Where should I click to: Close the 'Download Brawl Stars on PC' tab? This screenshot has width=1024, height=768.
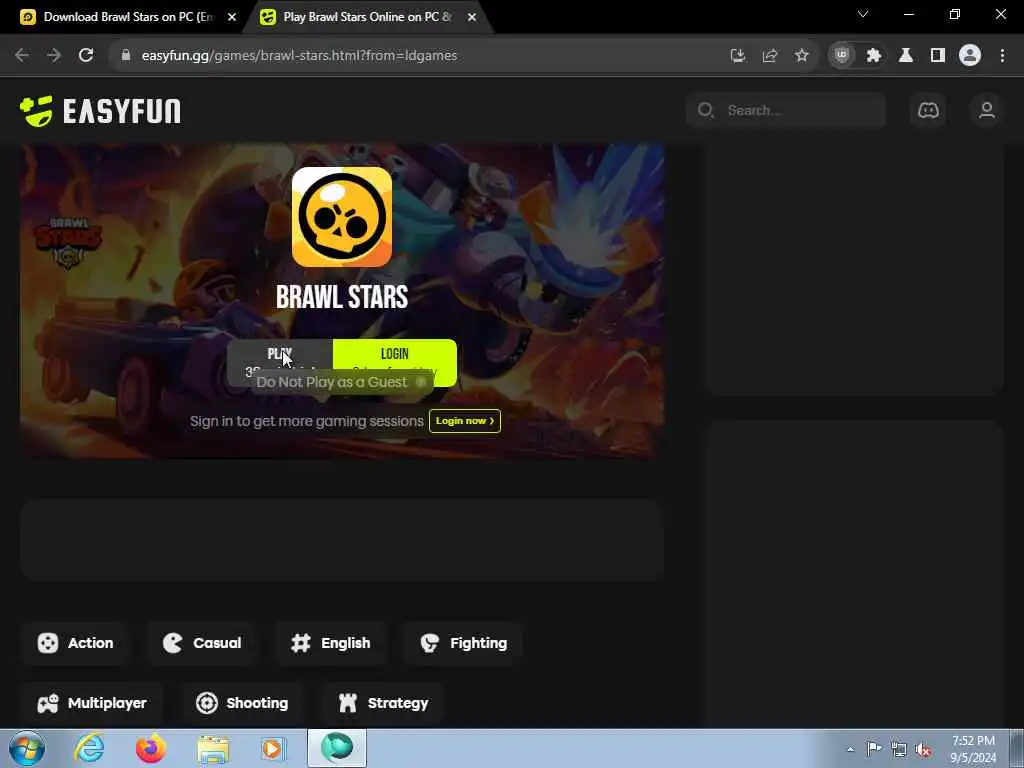(231, 18)
